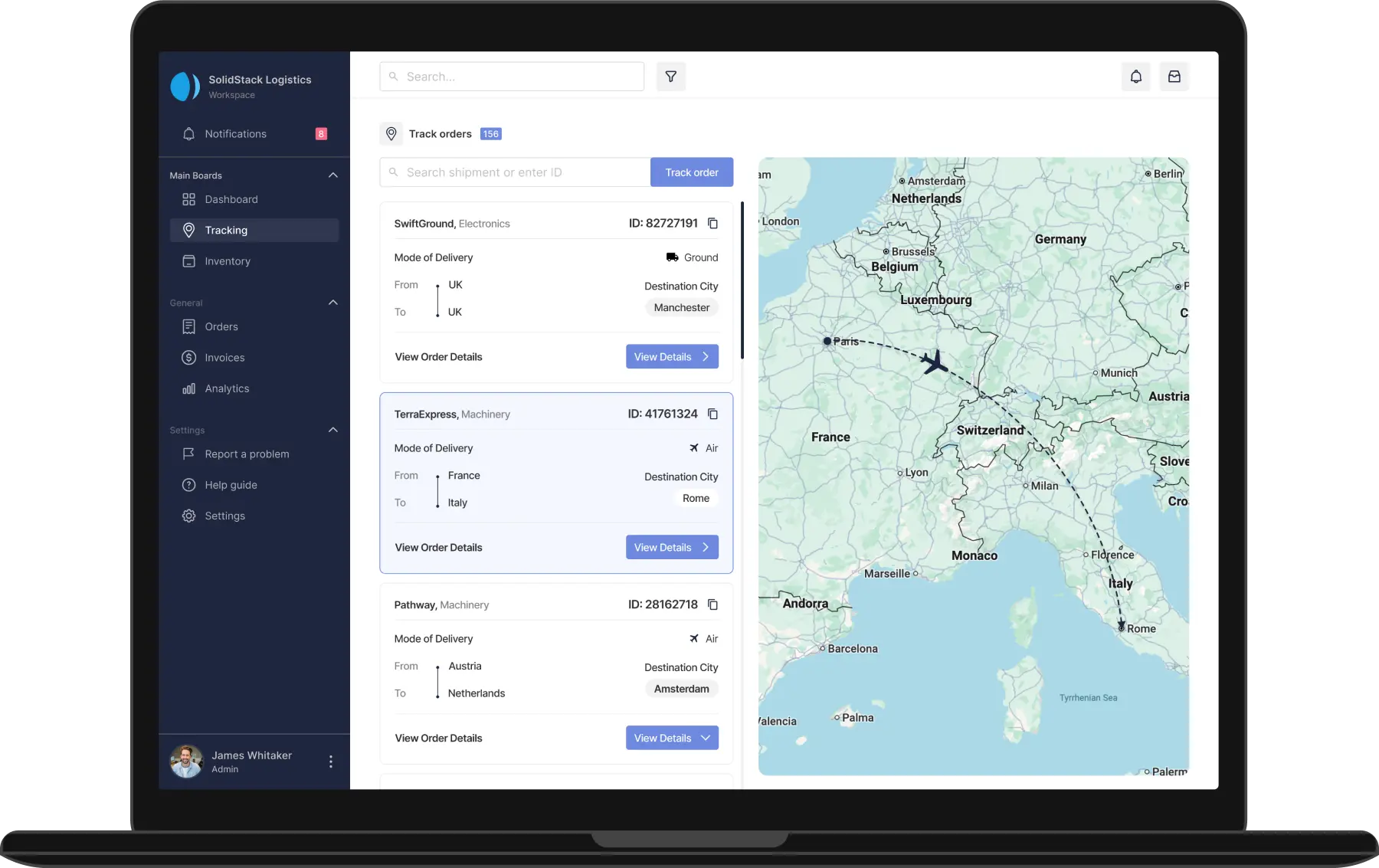This screenshot has width=1379, height=868.
Task: Open James Whitaker's three-dot menu
Action: [x=331, y=762]
